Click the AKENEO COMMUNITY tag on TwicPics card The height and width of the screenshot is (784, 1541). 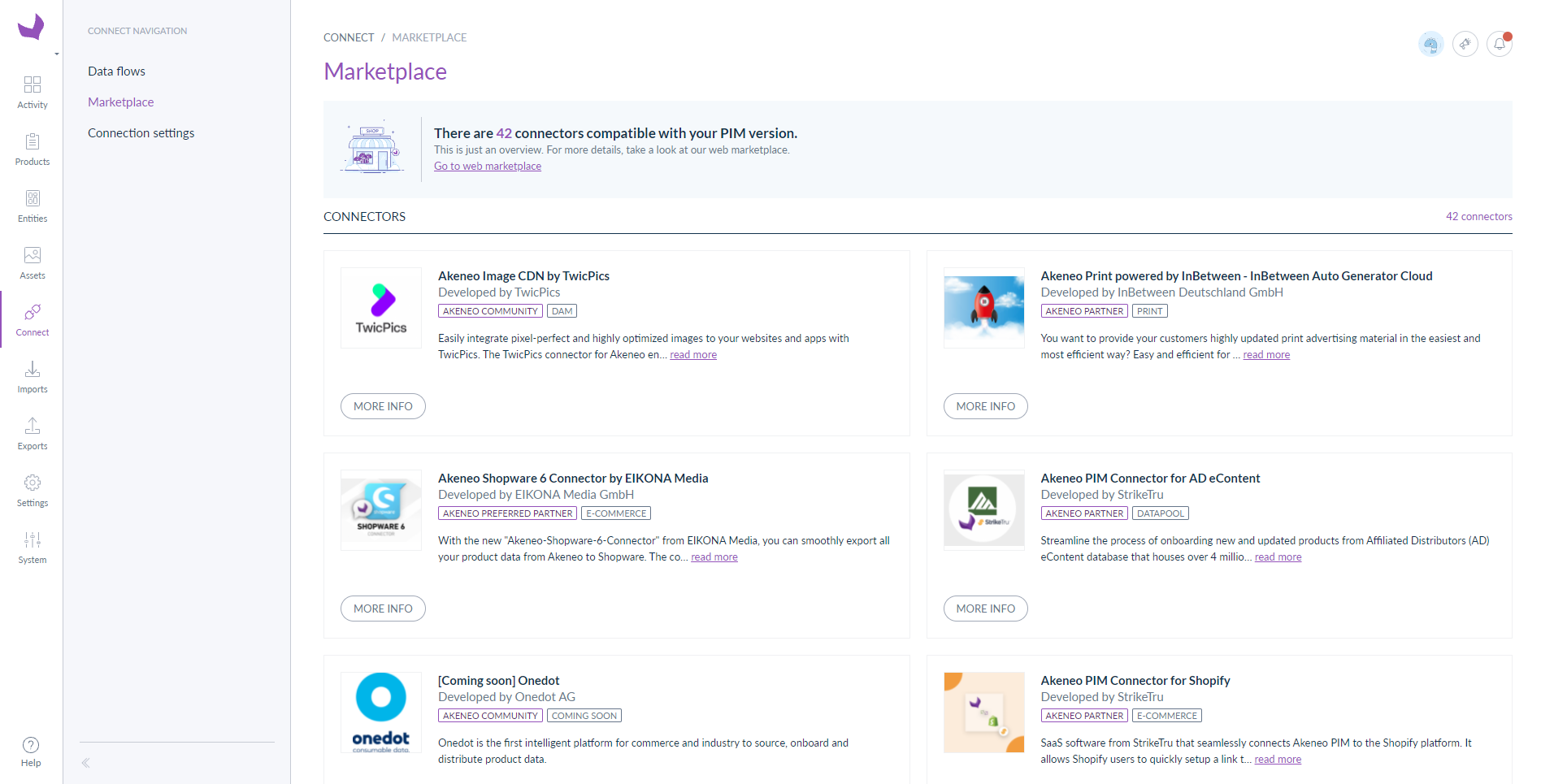pos(490,311)
